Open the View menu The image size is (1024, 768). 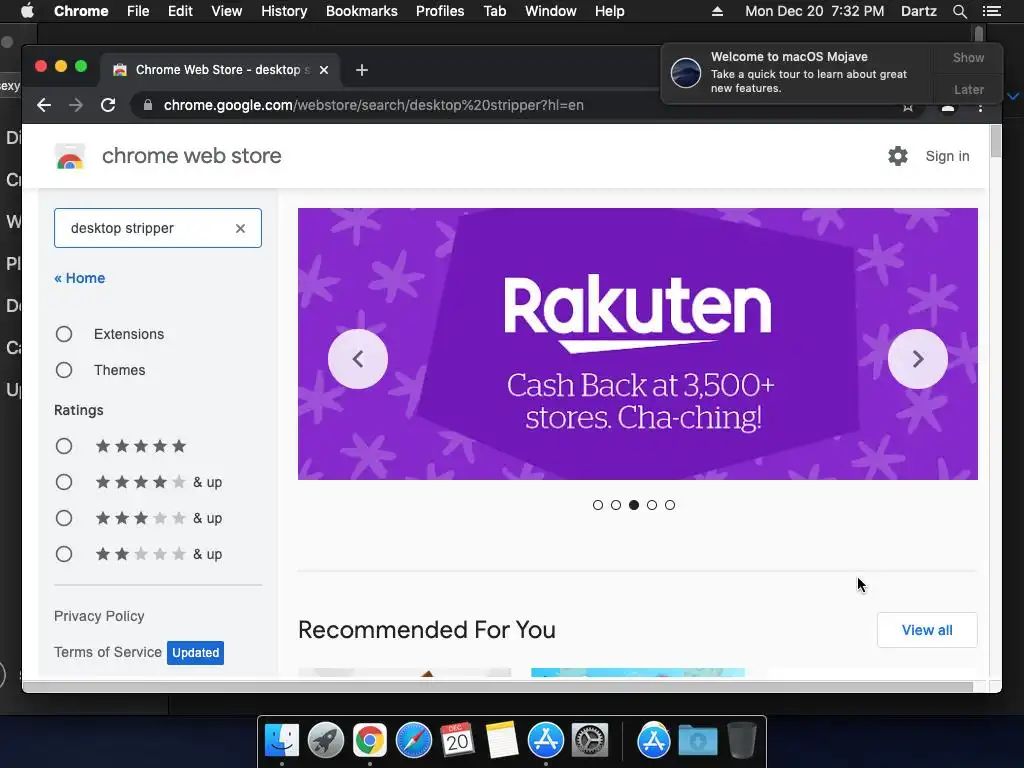point(227,11)
